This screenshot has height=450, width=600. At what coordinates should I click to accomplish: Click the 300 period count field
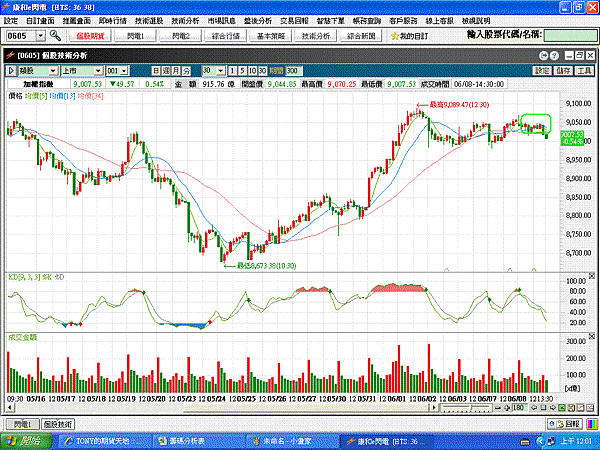coord(293,71)
